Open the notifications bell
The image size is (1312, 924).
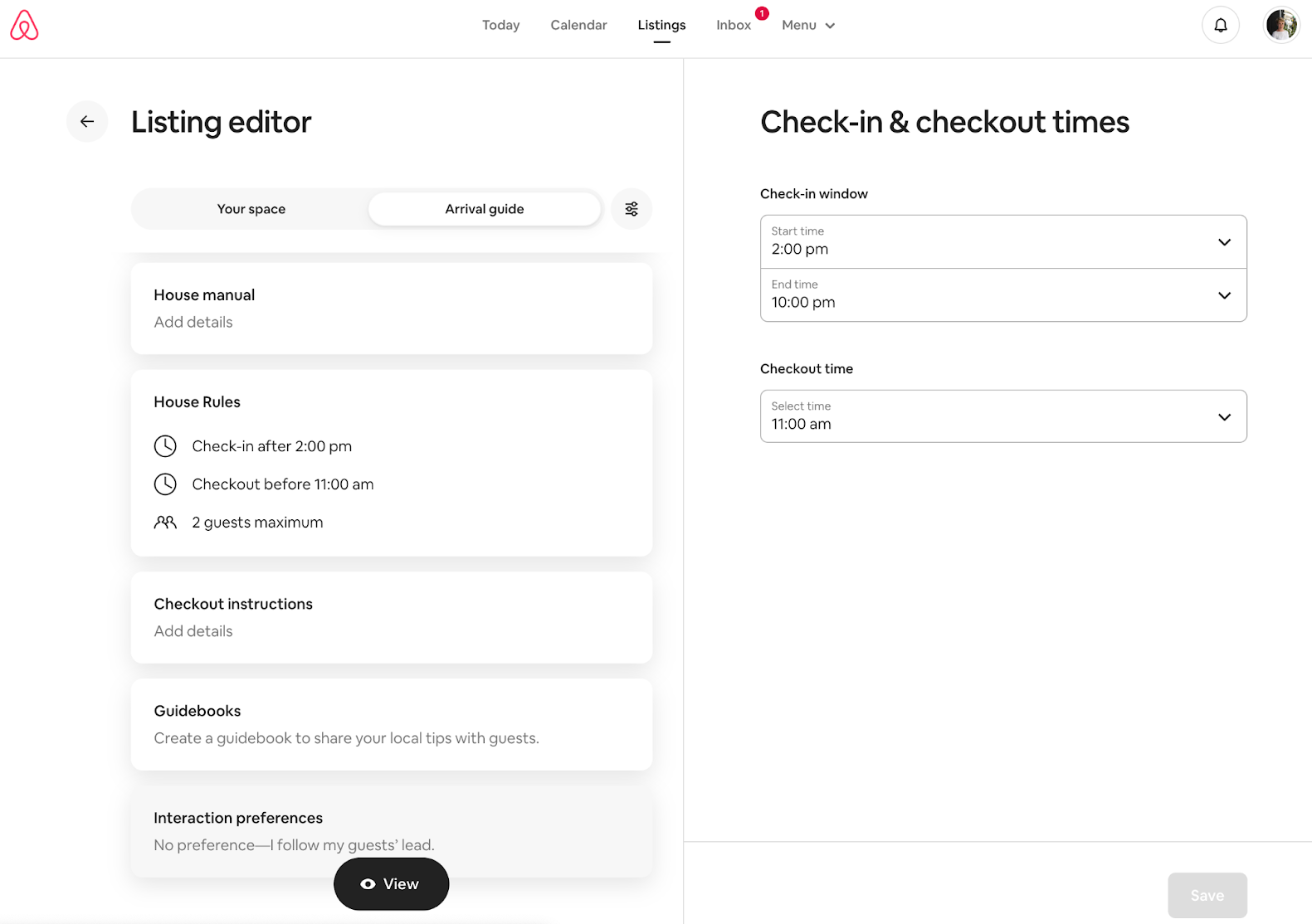click(x=1220, y=25)
